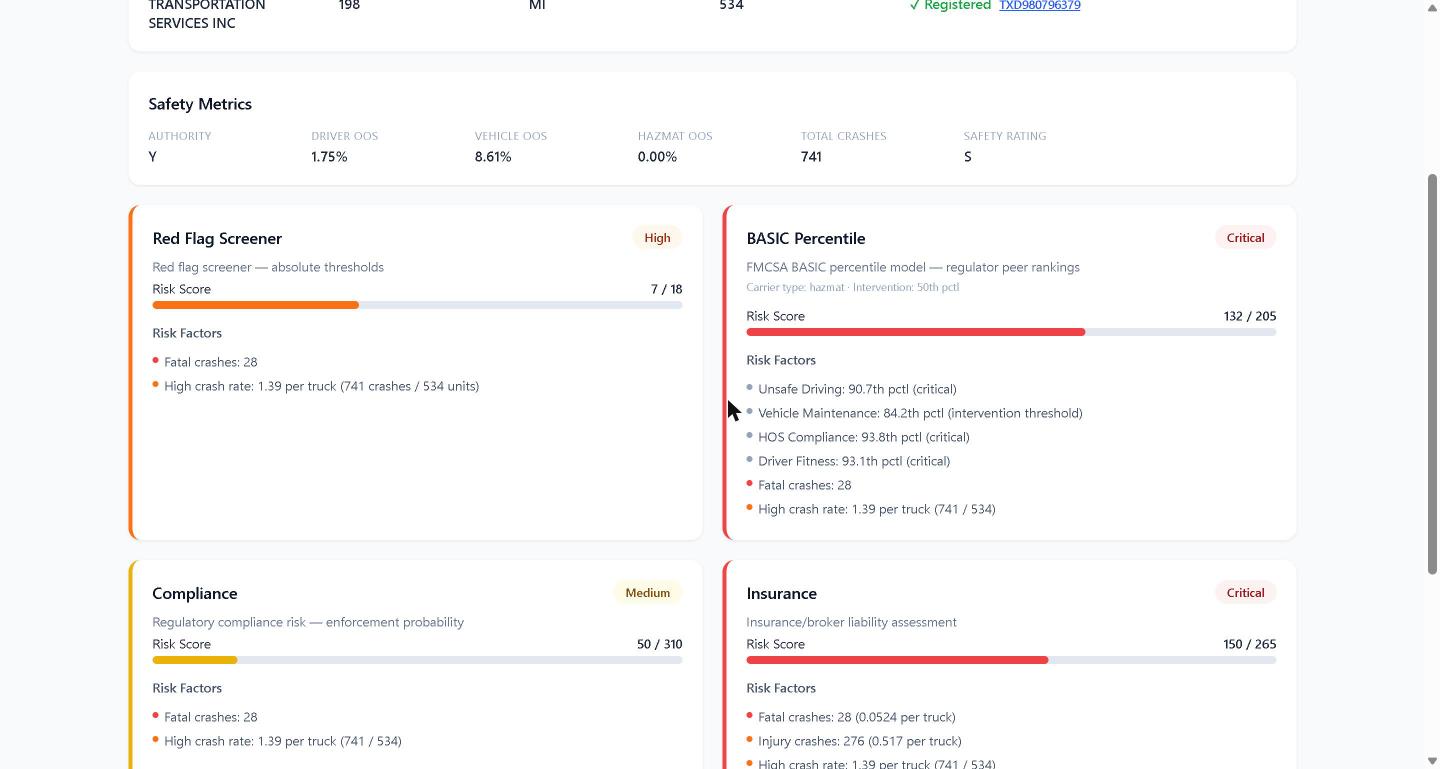
Task: Click the Critical badge on Insurance card
Action: tap(1245, 593)
